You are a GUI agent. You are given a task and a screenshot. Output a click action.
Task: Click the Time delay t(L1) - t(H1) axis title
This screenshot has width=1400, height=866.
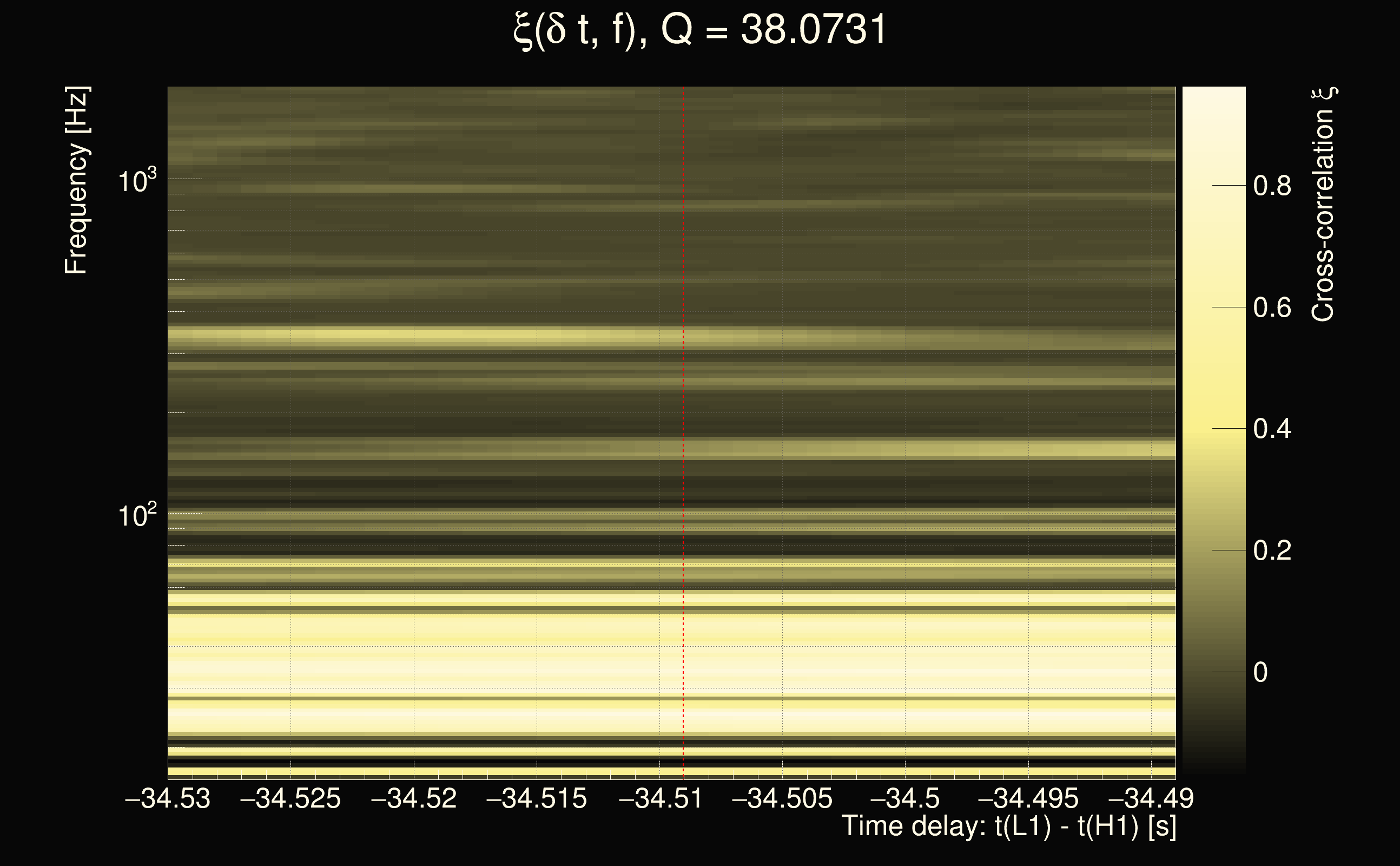click(1008, 826)
